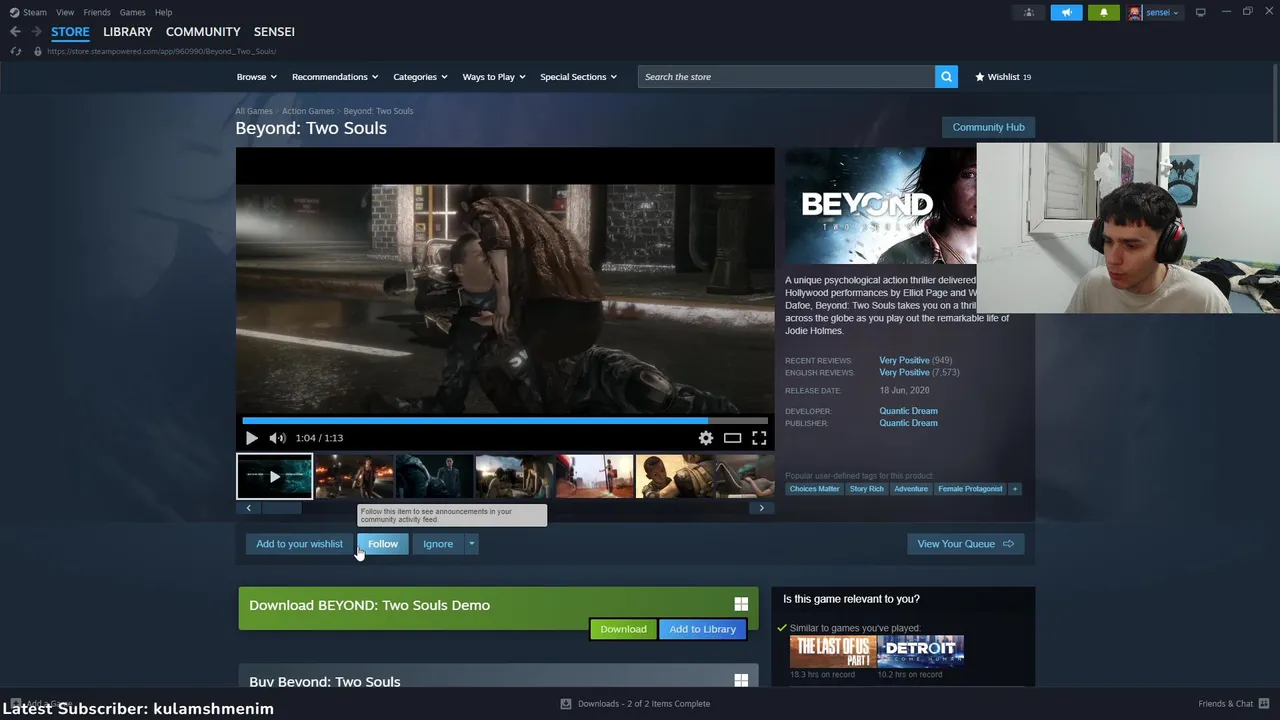
Task: Open Quantic Dream developer link
Action: click(x=908, y=411)
